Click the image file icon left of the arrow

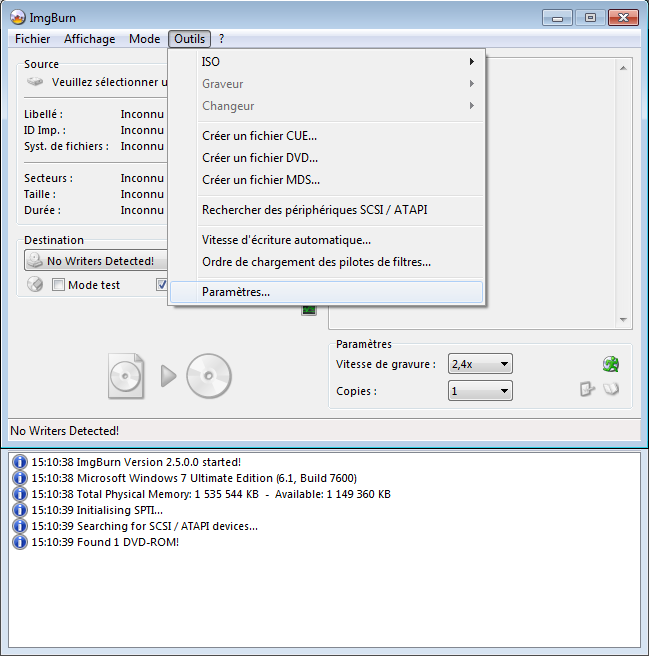126,376
